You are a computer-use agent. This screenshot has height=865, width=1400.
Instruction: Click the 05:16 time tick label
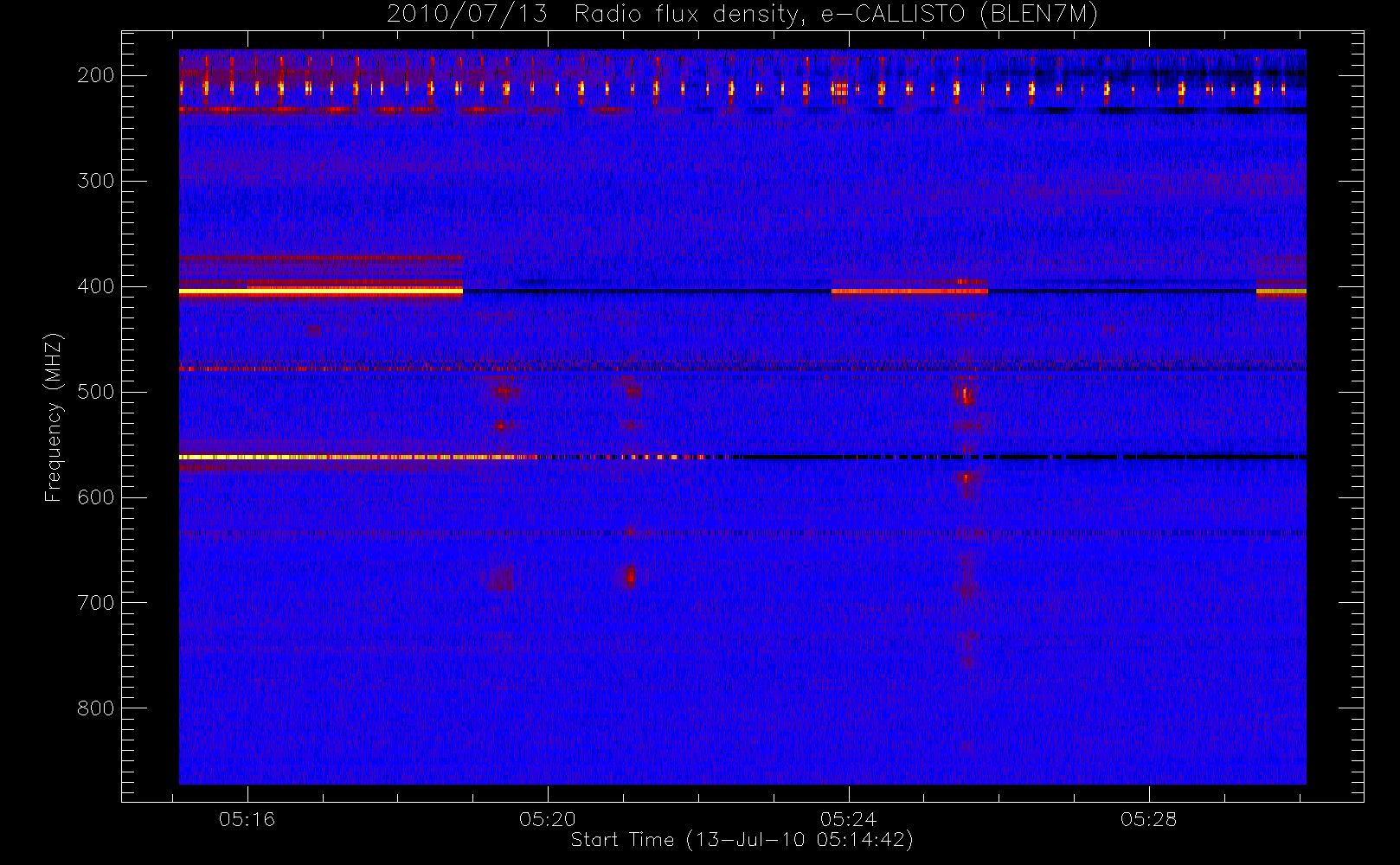click(x=247, y=818)
